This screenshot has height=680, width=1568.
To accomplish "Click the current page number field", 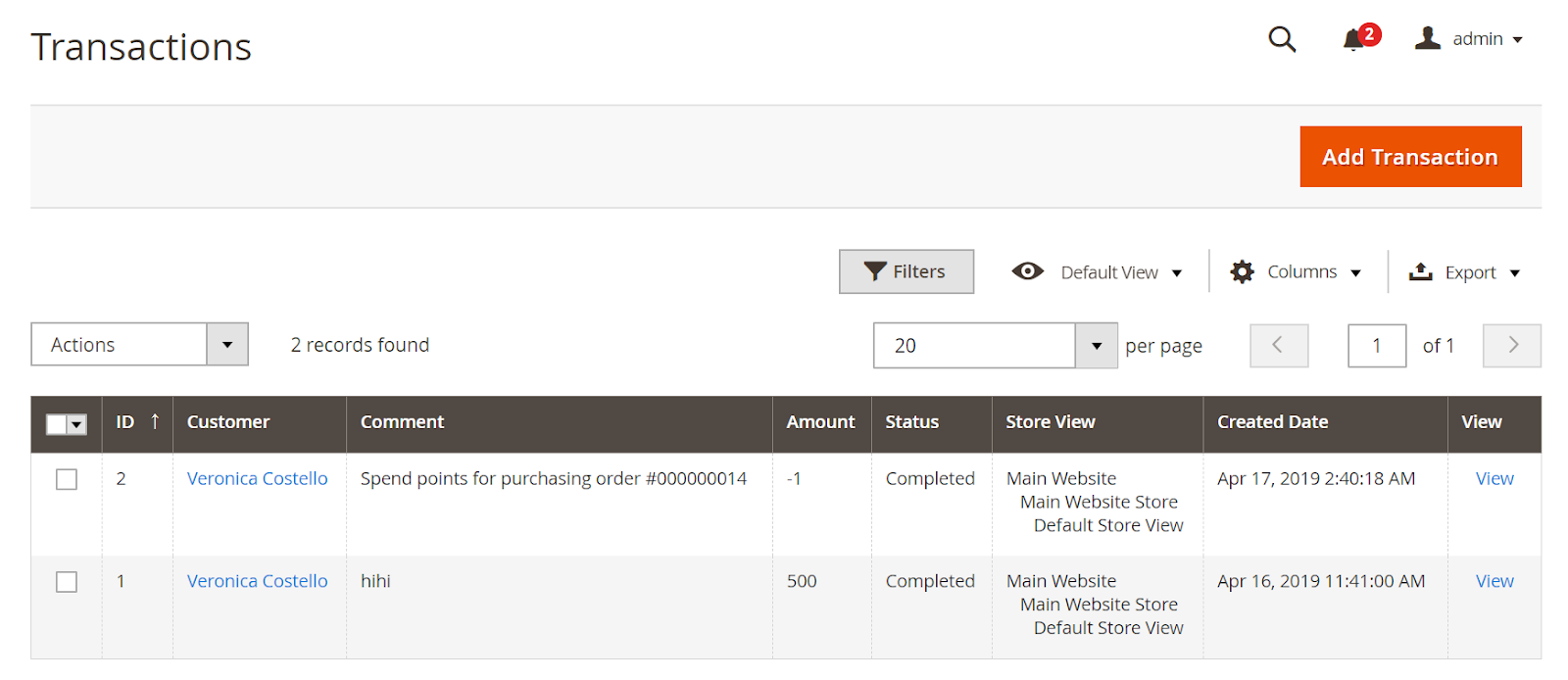I will pos(1377,346).
